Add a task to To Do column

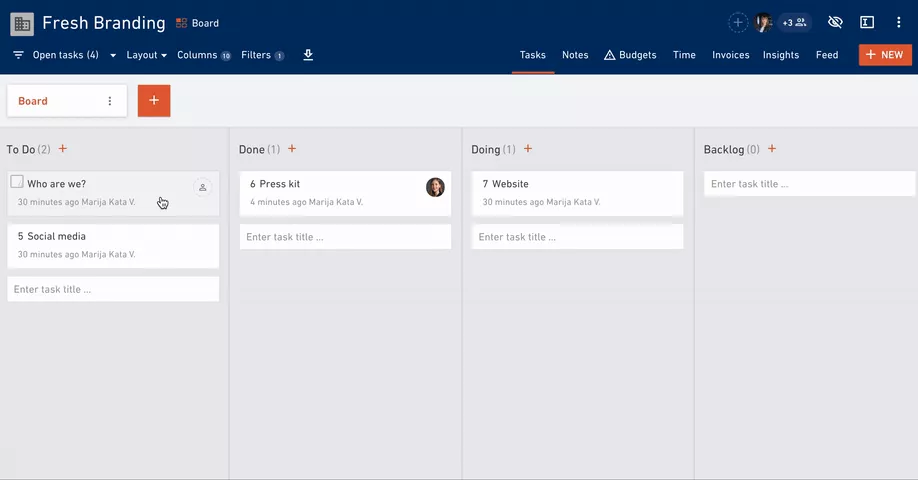point(63,149)
